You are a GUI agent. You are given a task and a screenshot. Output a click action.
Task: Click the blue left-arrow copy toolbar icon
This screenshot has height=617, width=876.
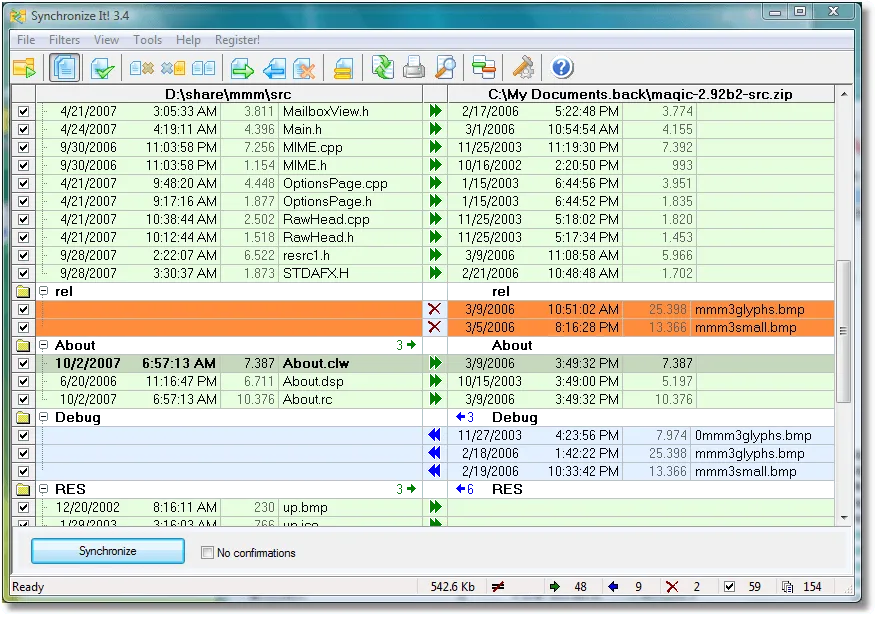pyautogui.click(x=274, y=68)
